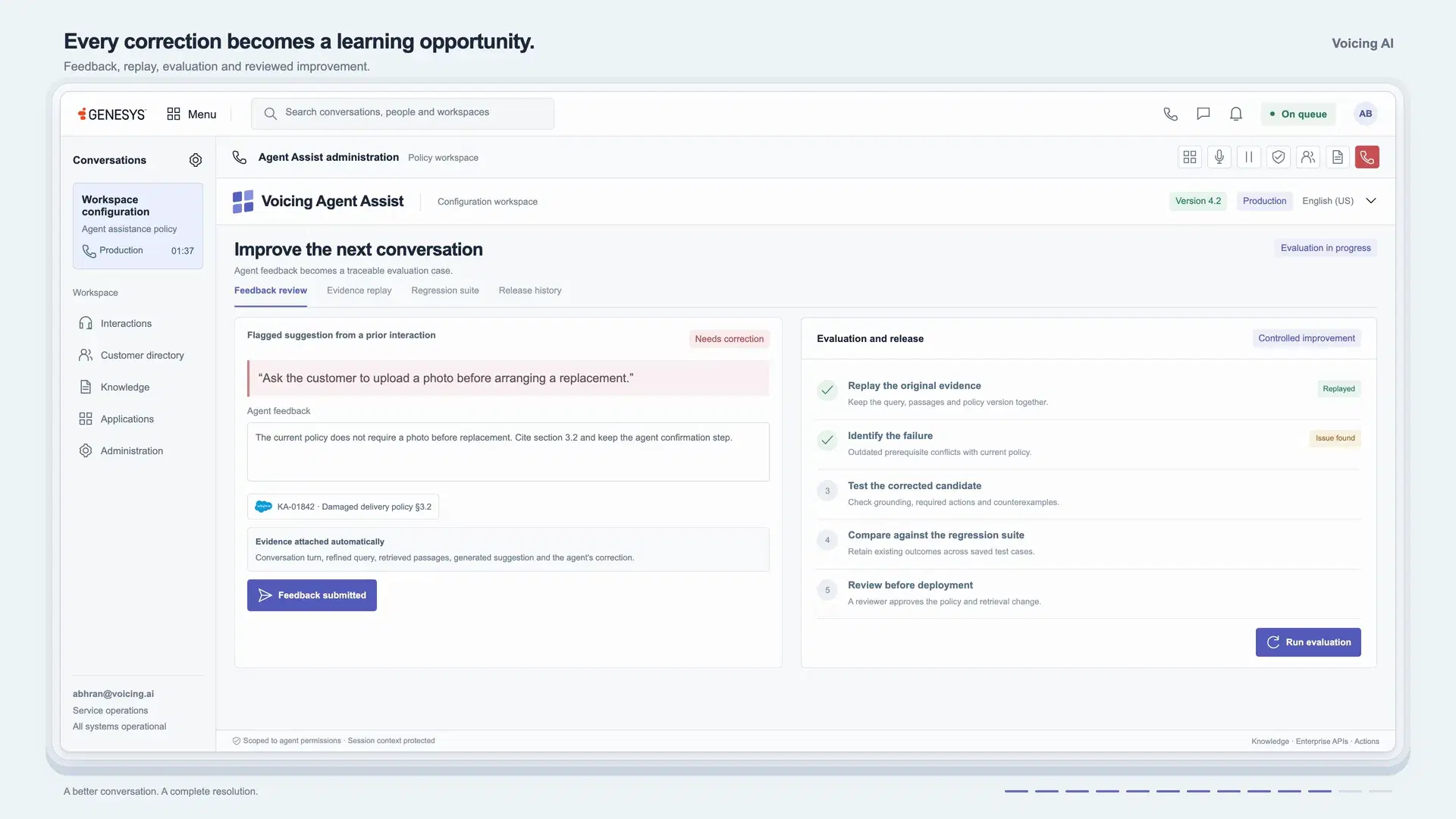Open Conversations settings gear

click(x=196, y=160)
